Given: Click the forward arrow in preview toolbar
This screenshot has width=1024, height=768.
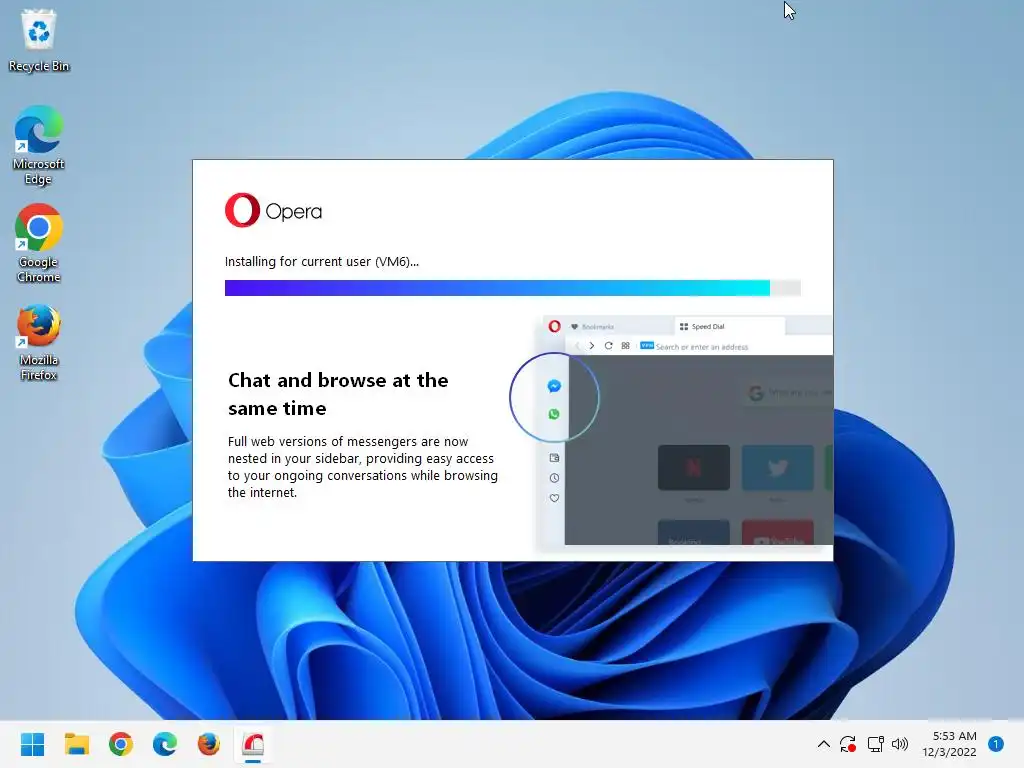Looking at the screenshot, I should [x=592, y=345].
